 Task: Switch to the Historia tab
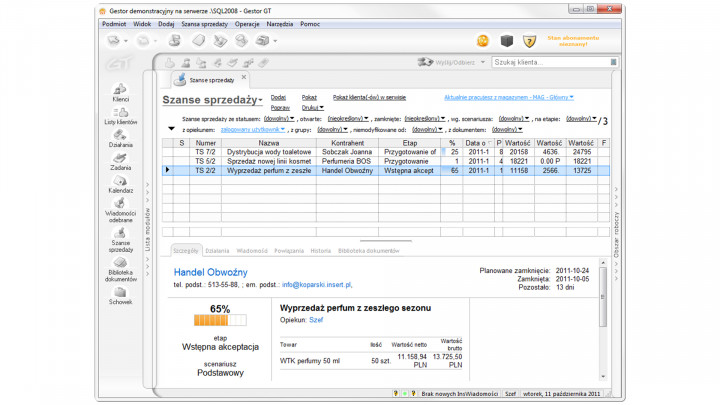point(320,250)
